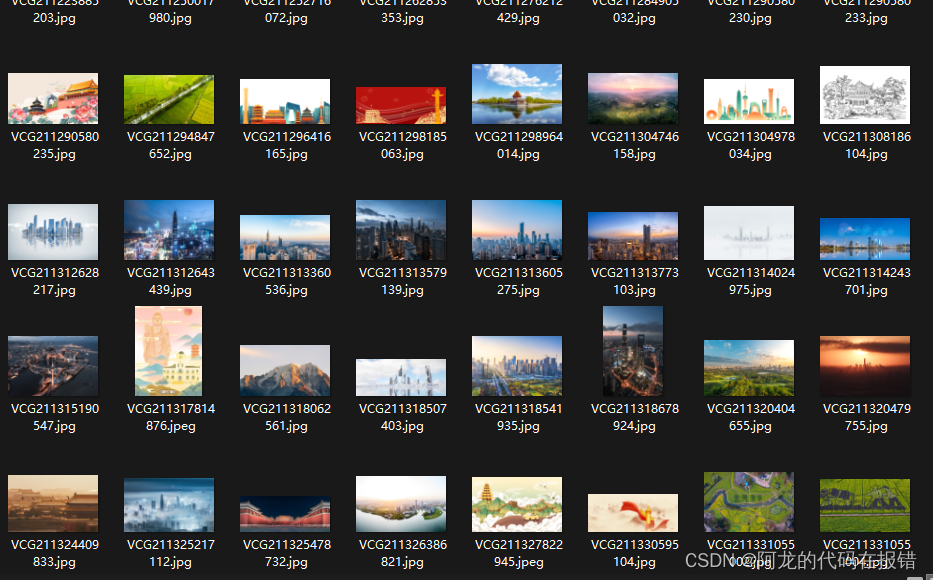This screenshot has width=933, height=580.
Task: Select the thumbnail of VCG211318541935.jpg
Action: click(x=516, y=366)
